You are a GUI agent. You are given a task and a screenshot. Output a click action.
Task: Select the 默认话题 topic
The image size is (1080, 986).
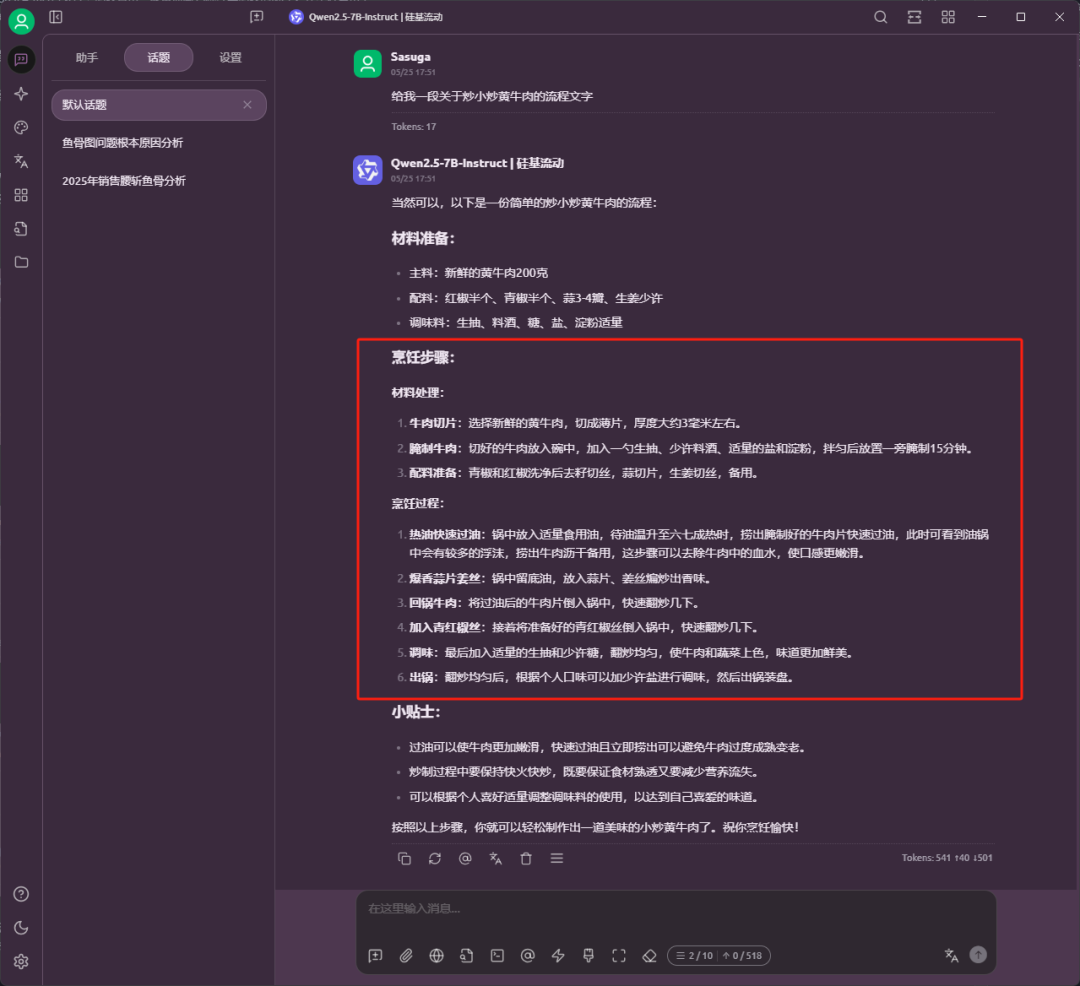coord(158,105)
